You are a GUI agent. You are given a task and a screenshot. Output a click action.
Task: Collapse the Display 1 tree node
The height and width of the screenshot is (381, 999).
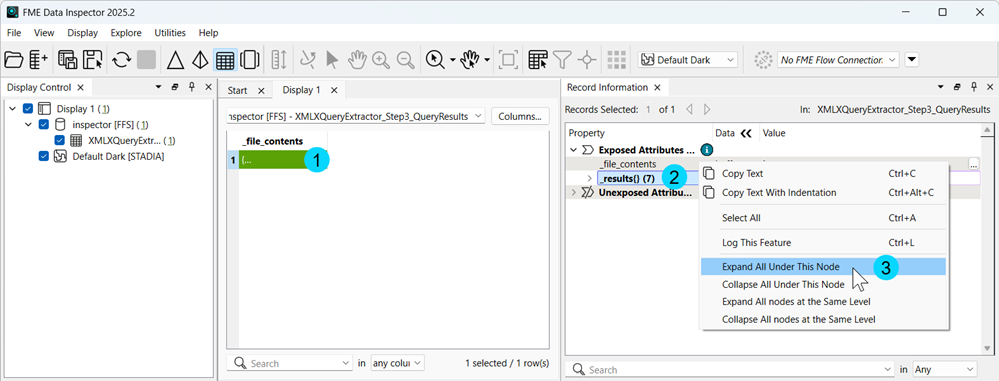coord(13,108)
